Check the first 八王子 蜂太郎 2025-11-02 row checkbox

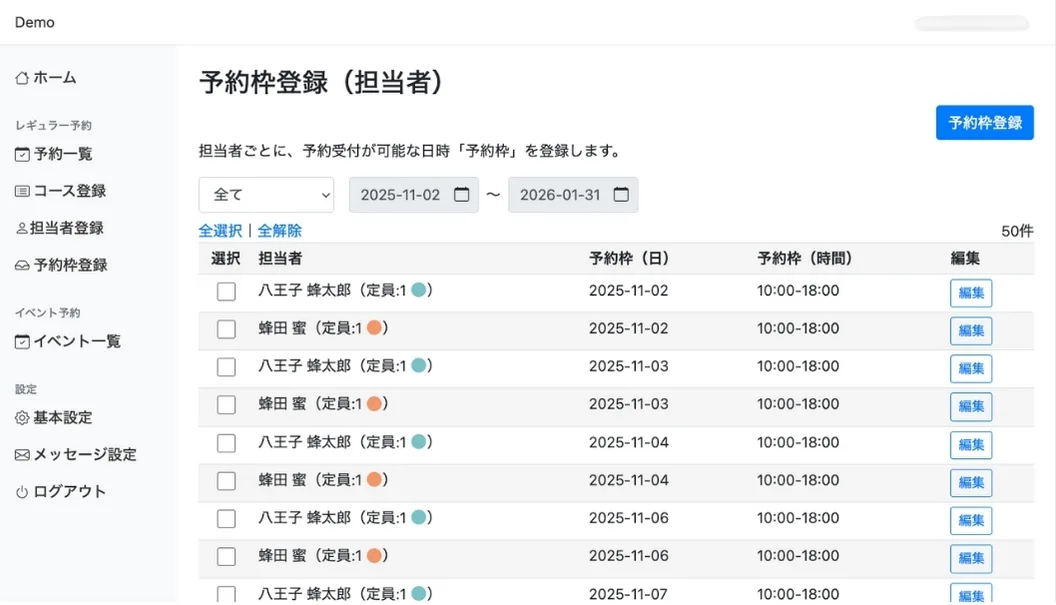pyautogui.click(x=227, y=292)
